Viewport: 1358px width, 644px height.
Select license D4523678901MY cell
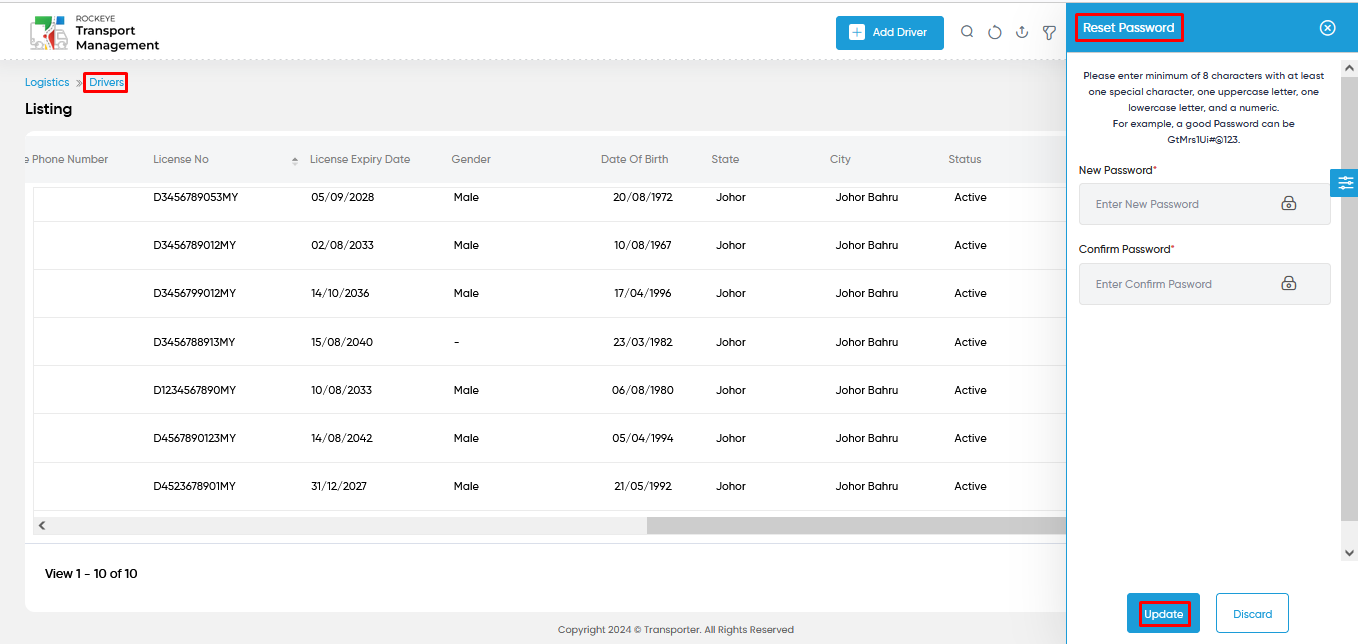tap(194, 487)
